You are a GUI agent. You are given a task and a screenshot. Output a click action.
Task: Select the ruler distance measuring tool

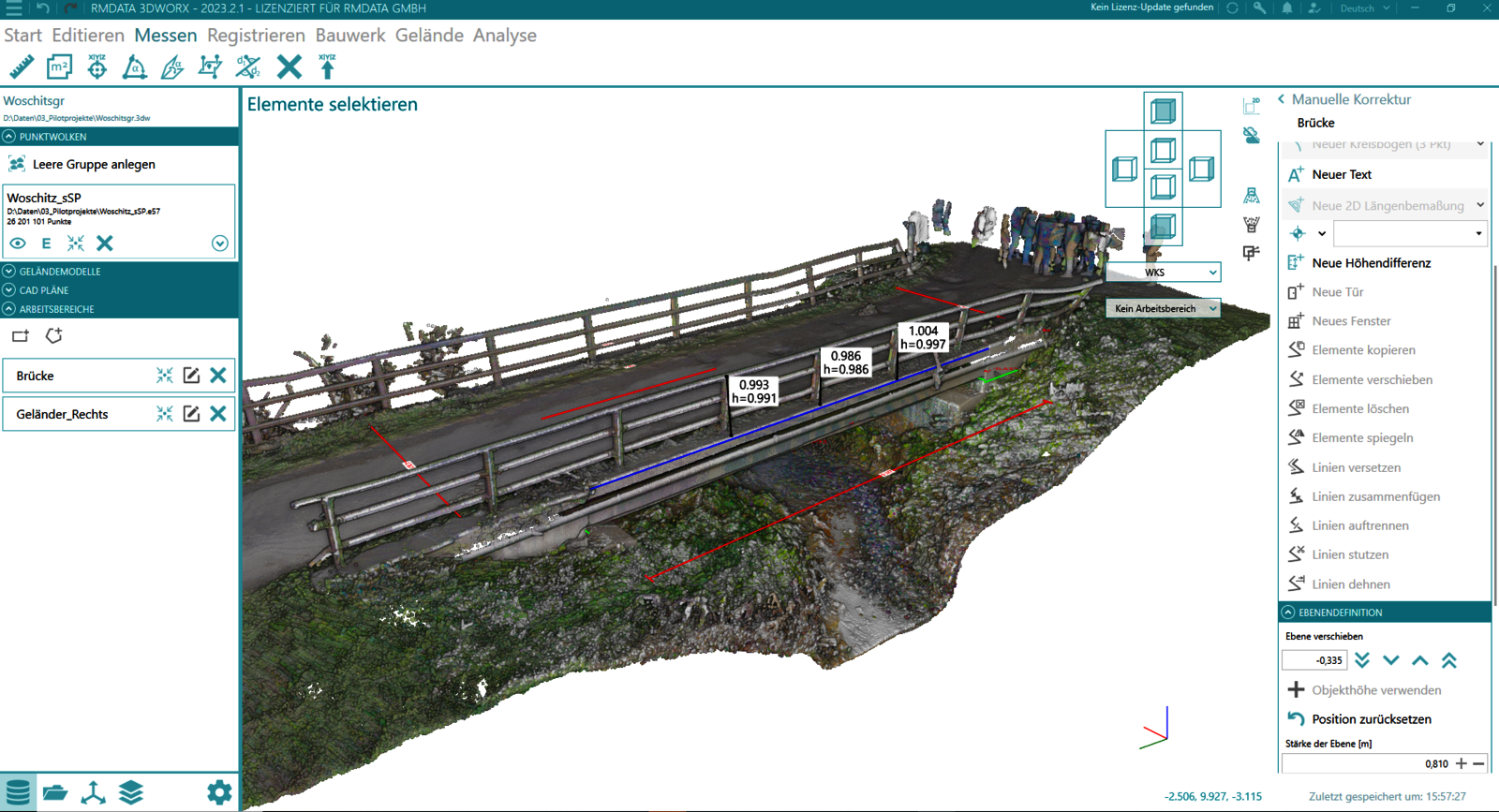[x=22, y=67]
